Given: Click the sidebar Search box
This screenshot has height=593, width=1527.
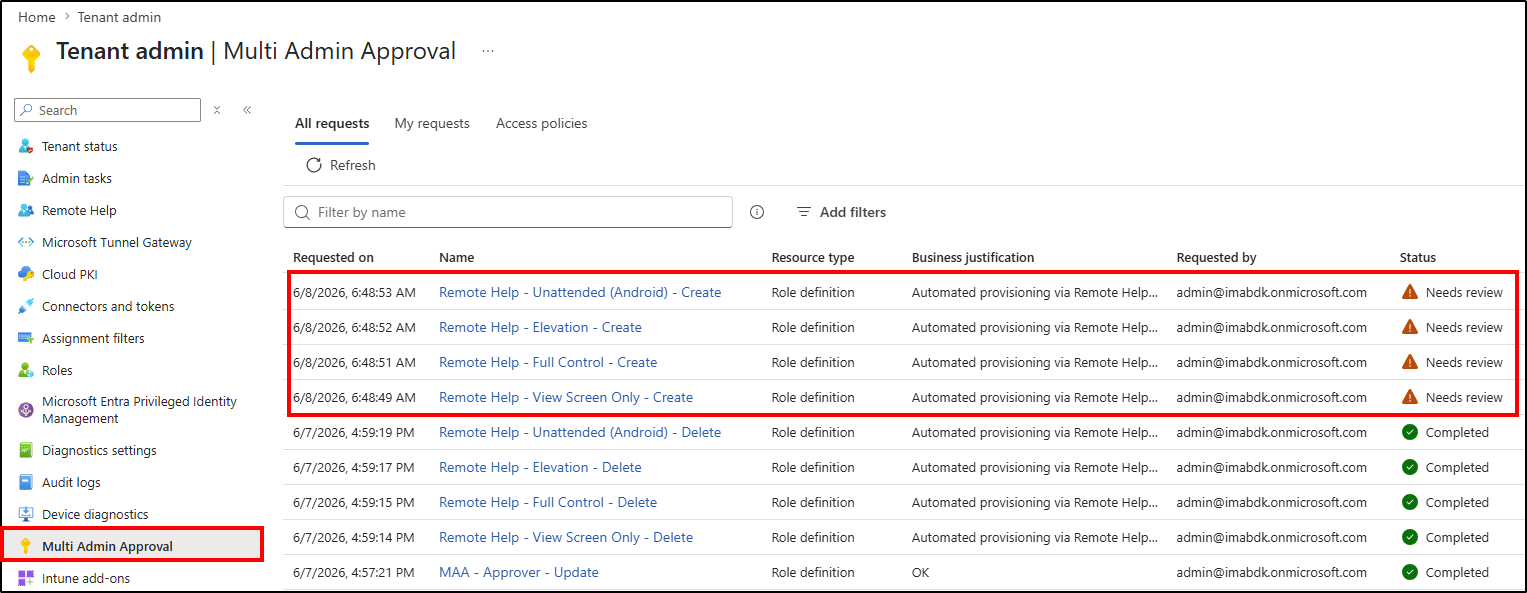Looking at the screenshot, I should 108,110.
